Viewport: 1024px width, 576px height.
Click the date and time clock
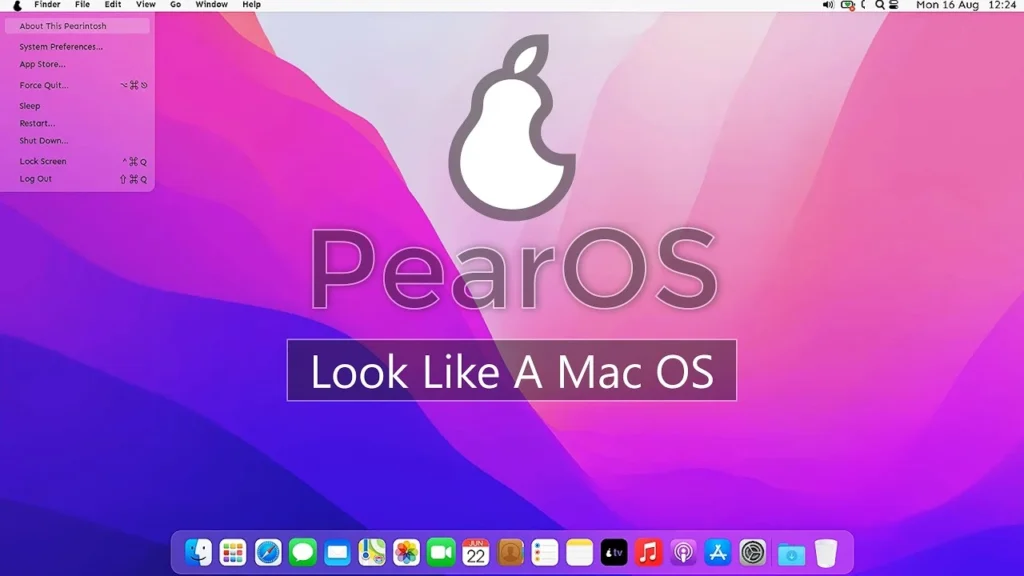click(x=966, y=5)
